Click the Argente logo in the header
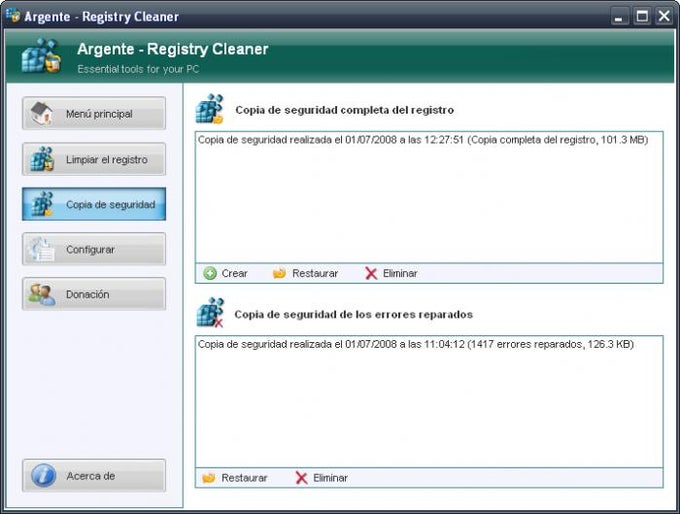This screenshot has width=680, height=514. (40, 56)
